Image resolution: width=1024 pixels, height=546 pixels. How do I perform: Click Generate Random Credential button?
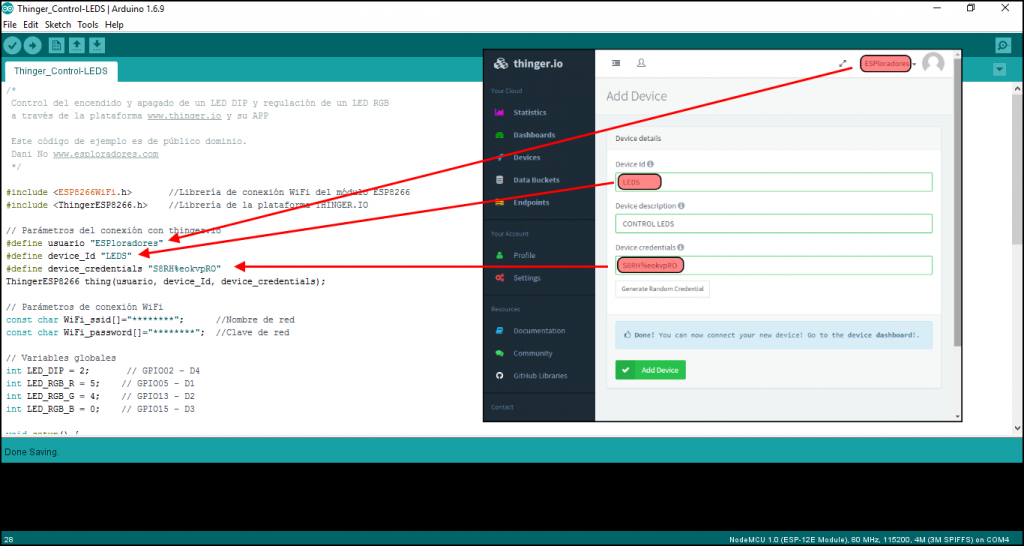pyautogui.click(x=662, y=289)
